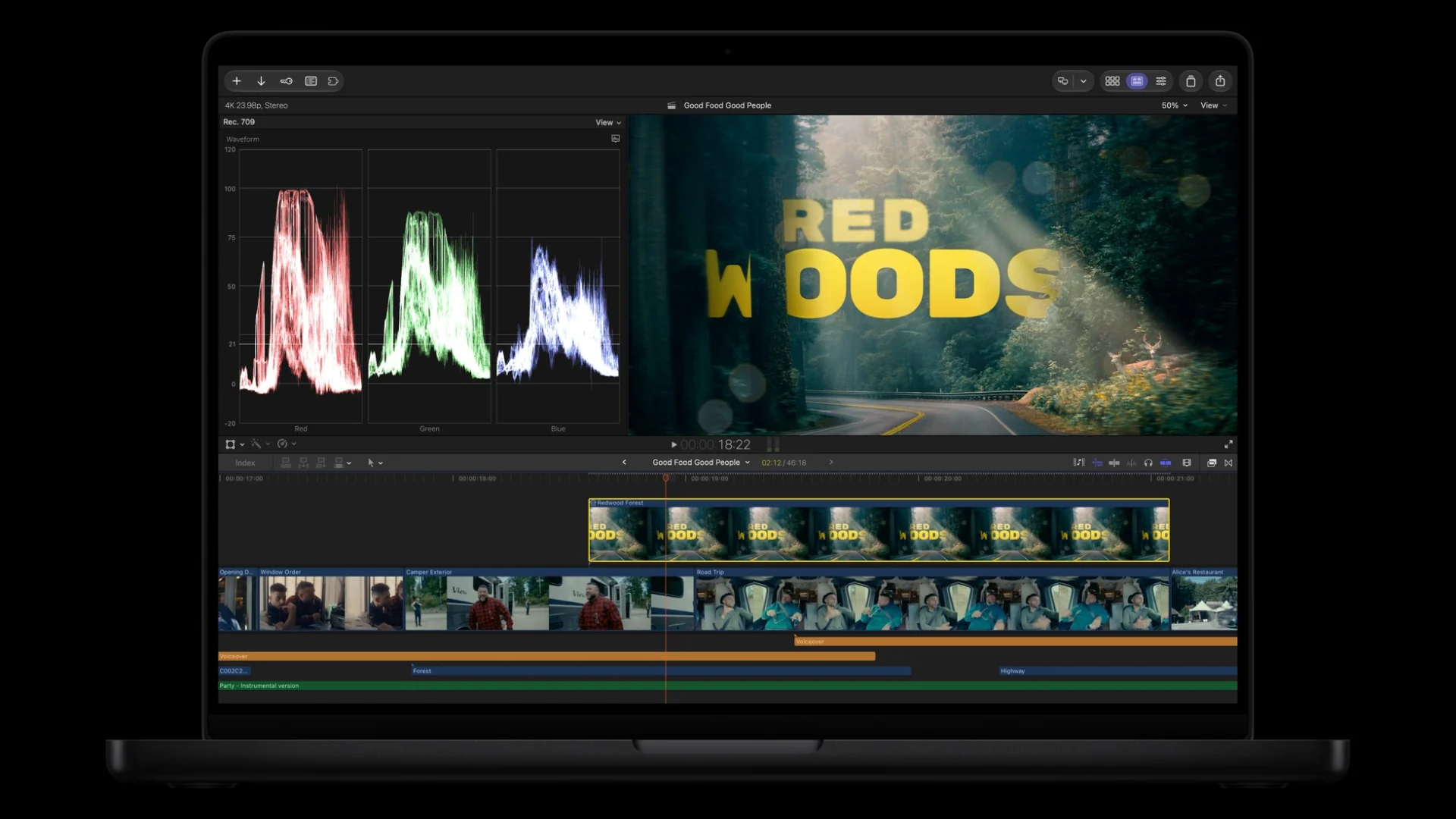This screenshot has width=1456, height=819.
Task: Open the scopes View dropdown
Action: coord(608,122)
